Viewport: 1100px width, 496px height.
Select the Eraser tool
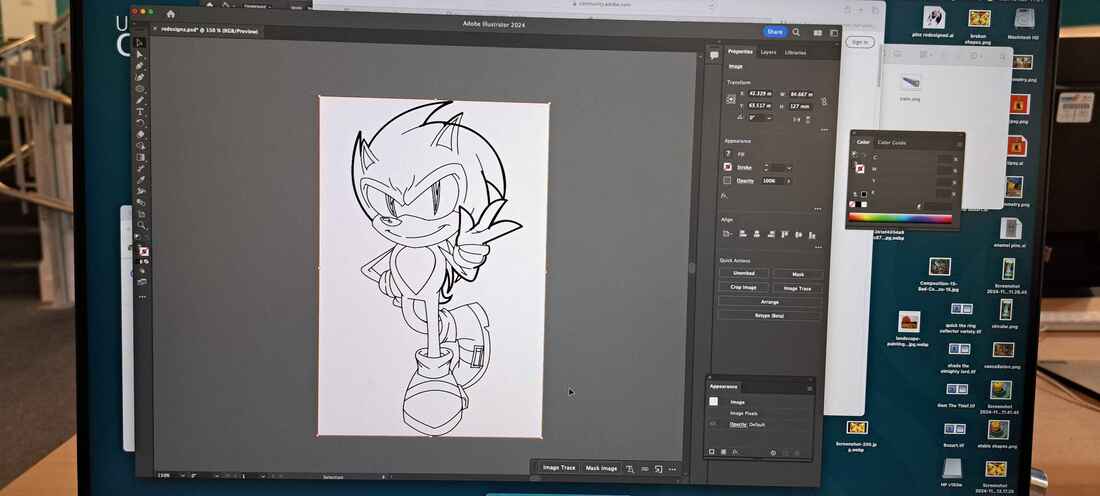click(x=140, y=134)
